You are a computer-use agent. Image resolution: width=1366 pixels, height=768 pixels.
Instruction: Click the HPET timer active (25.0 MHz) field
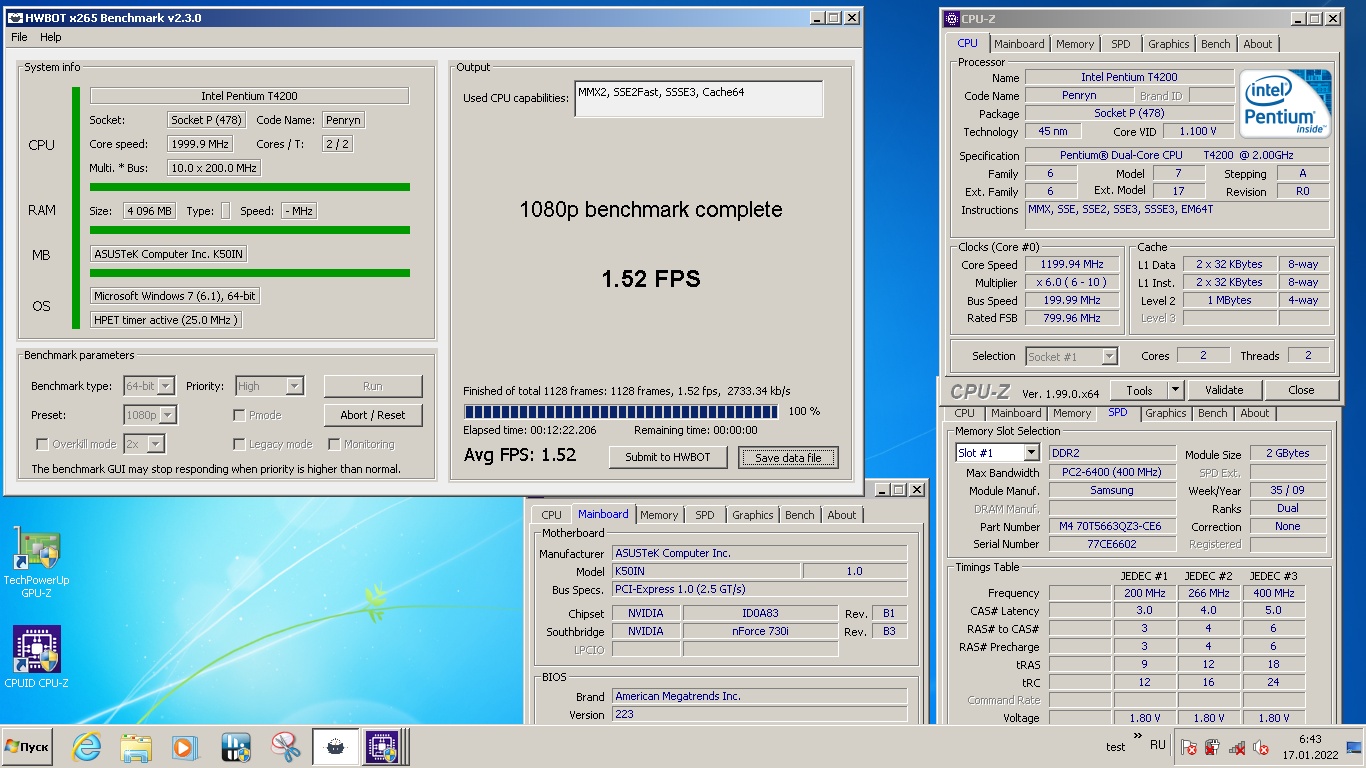coord(166,320)
